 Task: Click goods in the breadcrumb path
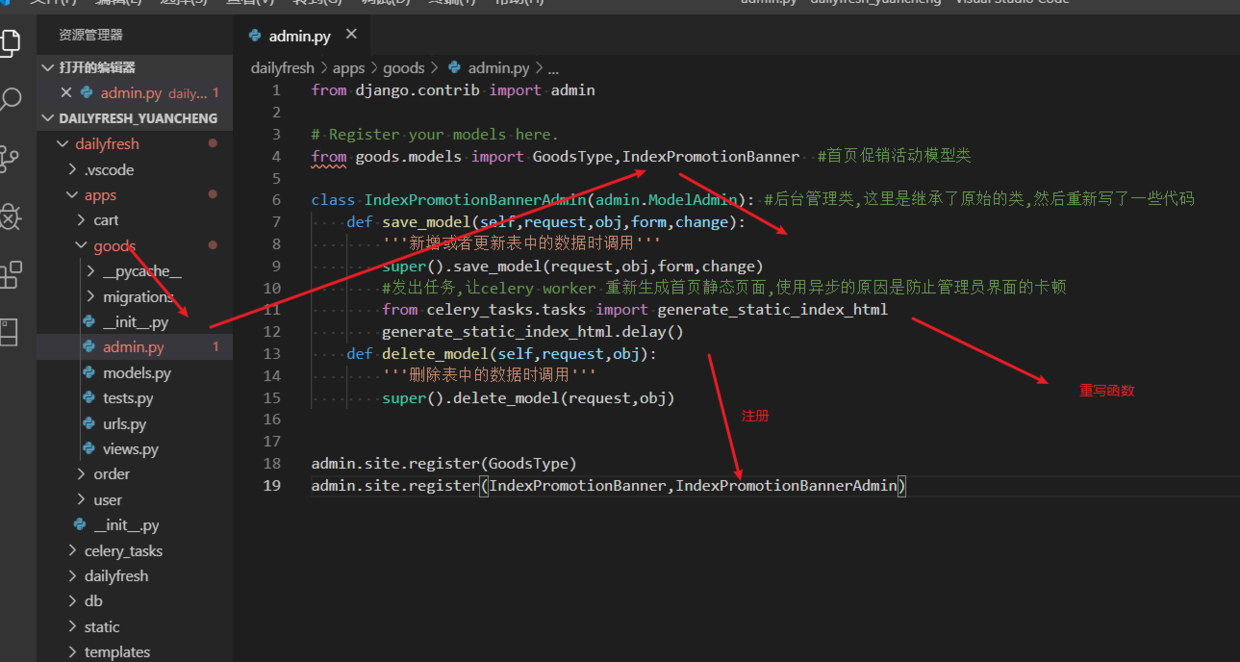coord(404,68)
